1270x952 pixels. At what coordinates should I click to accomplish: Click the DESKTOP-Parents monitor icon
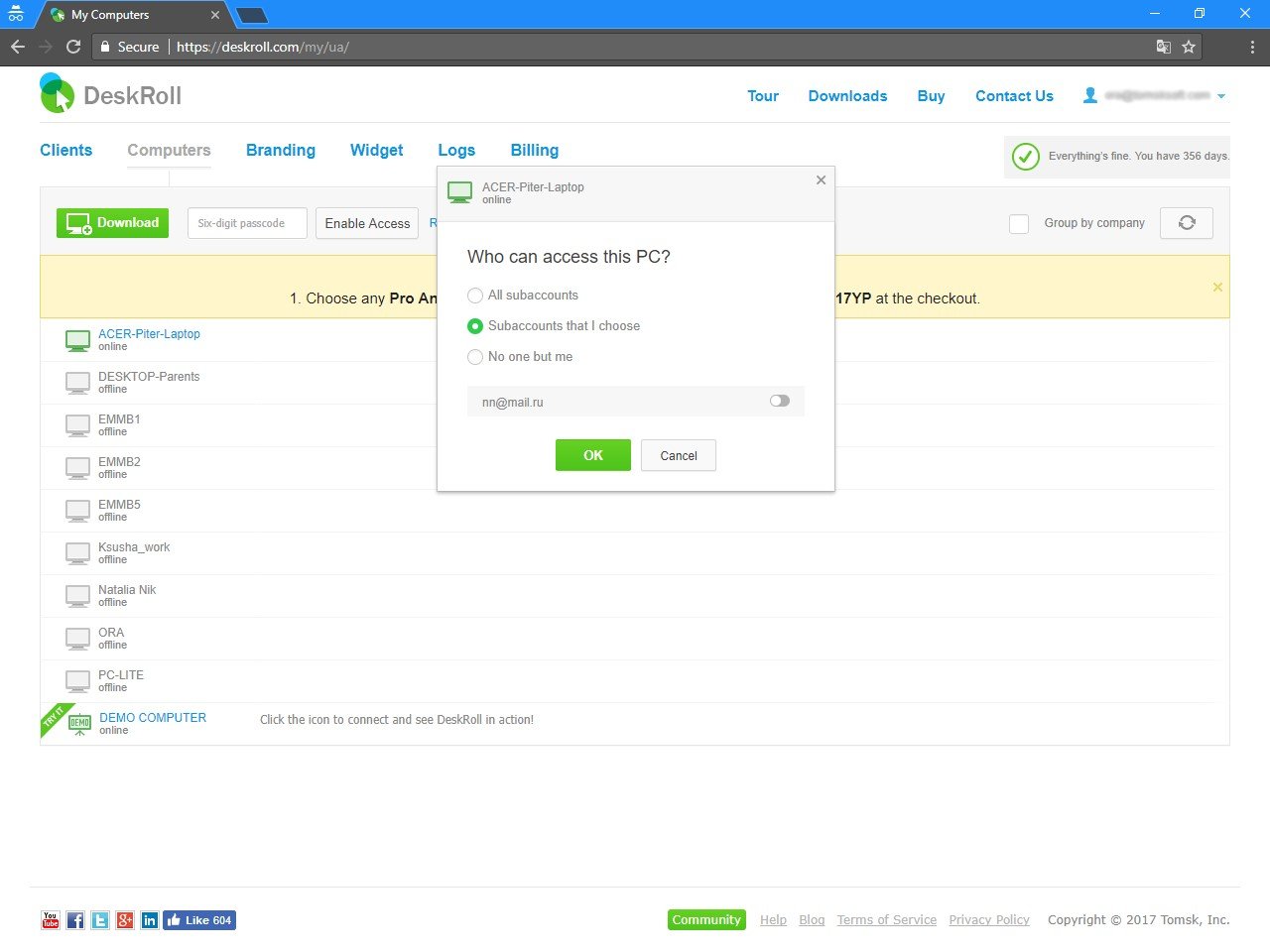coord(77,383)
